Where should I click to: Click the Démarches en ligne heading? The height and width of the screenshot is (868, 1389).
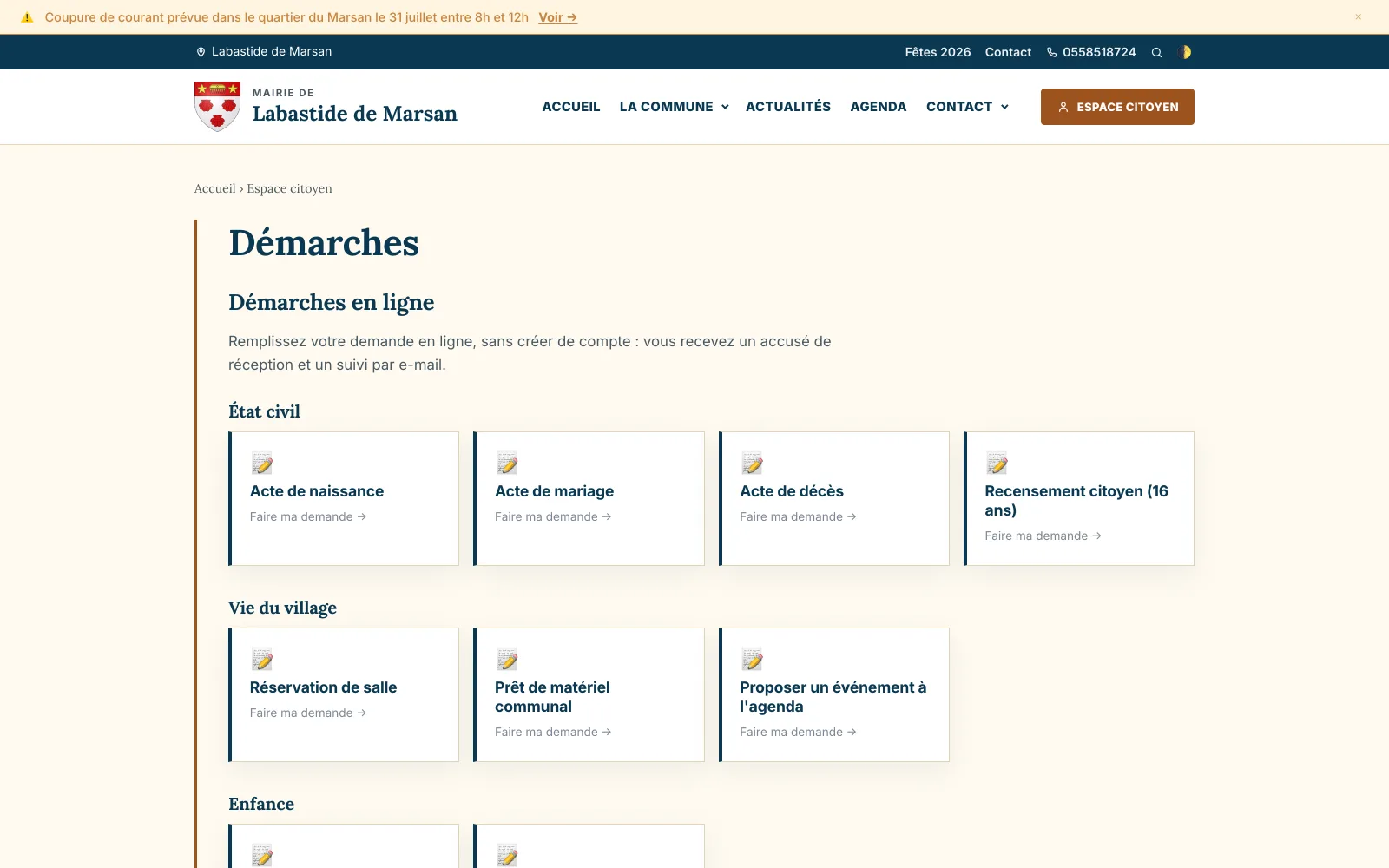pos(331,302)
